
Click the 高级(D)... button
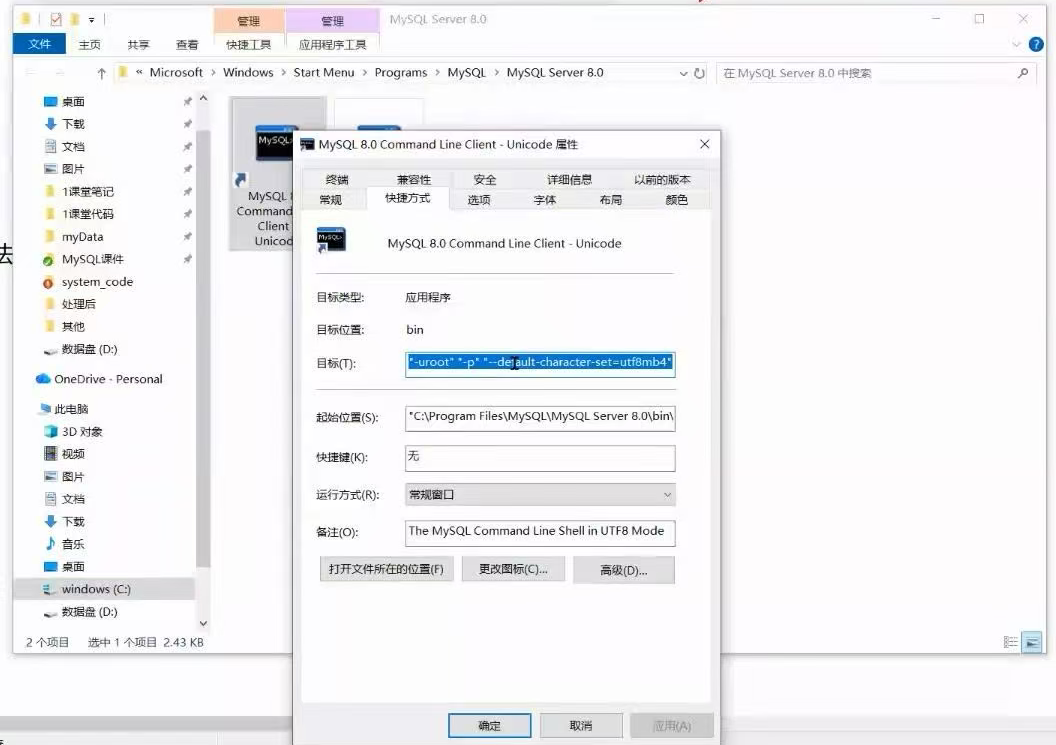pyautogui.click(x=624, y=570)
